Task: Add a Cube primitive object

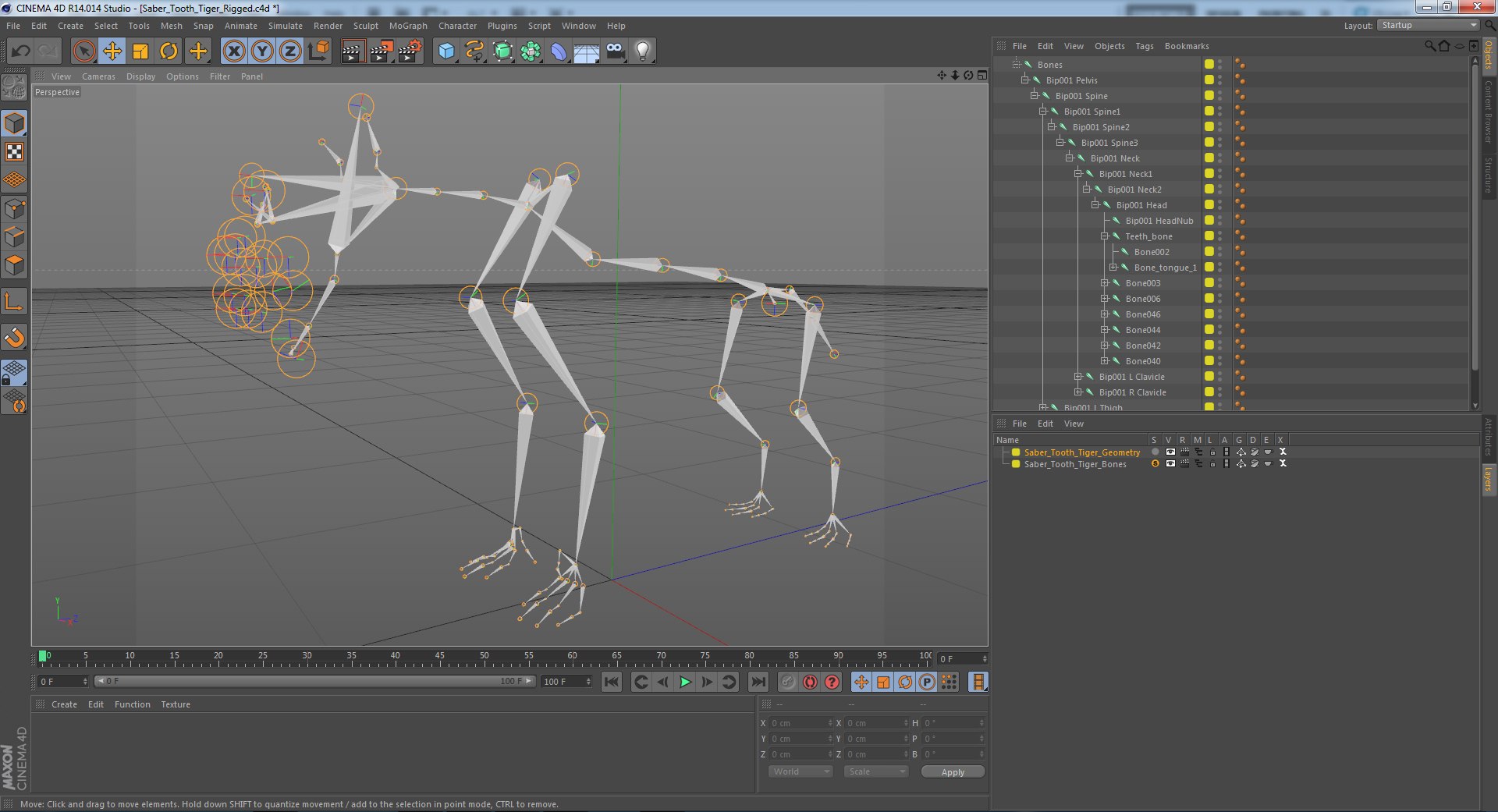Action: pyautogui.click(x=446, y=51)
